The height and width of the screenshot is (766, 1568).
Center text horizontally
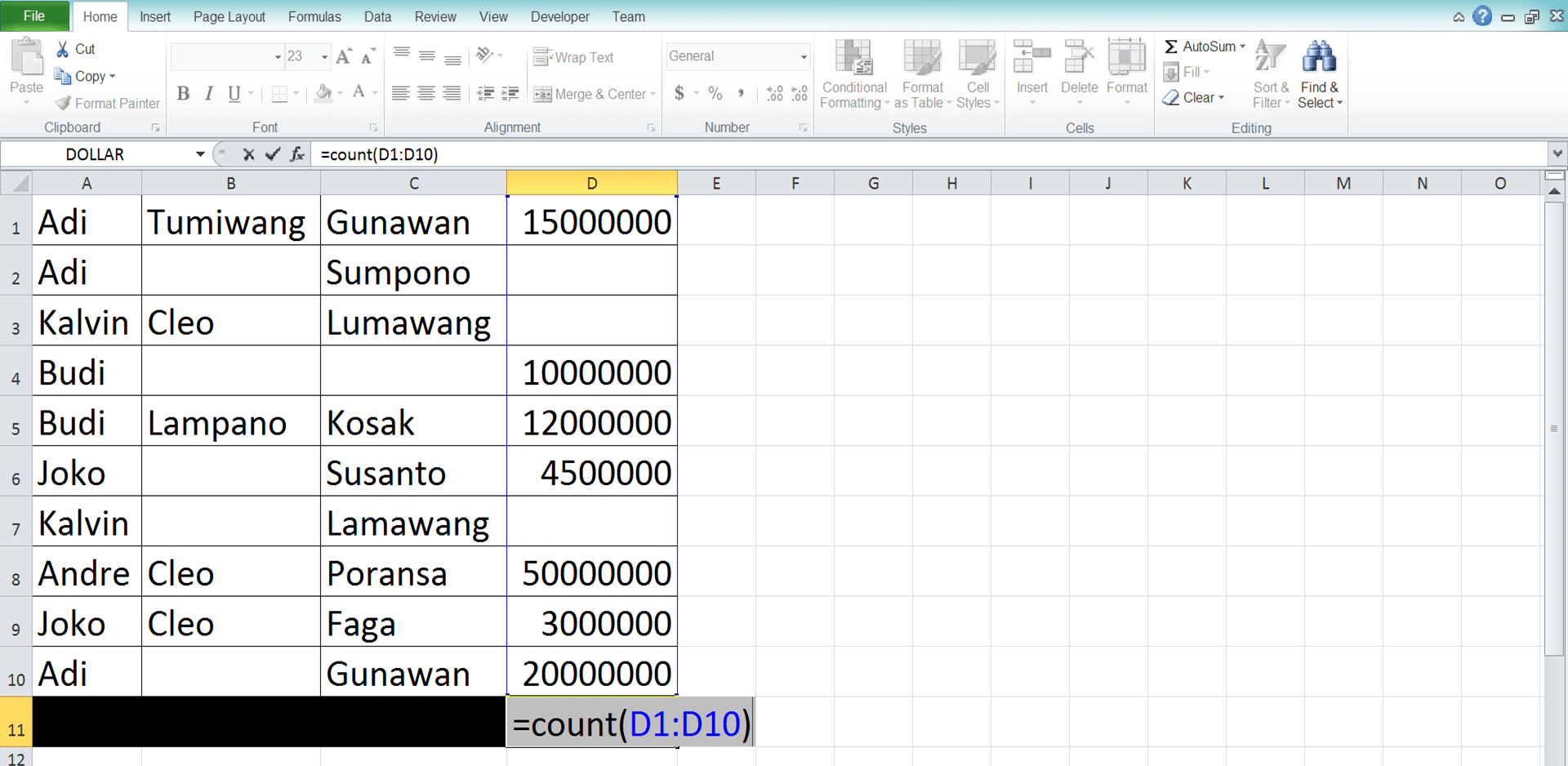click(426, 94)
